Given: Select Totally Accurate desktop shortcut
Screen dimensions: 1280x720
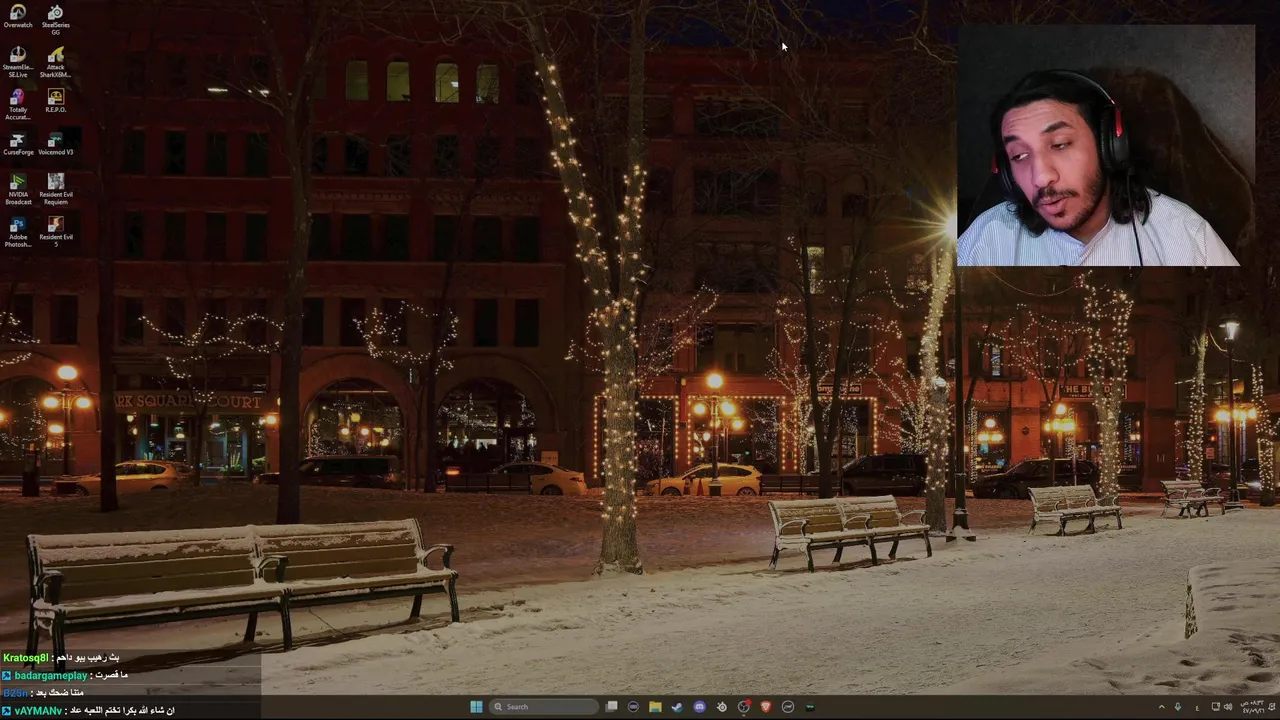Looking at the screenshot, I should click(18, 104).
